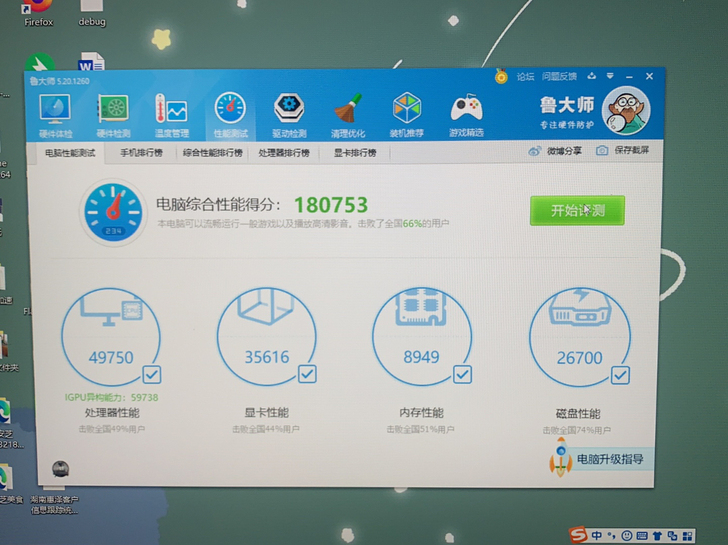Viewport: 728px width, 545px height.
Task: Click the 击败全国49%用户 text under processor
Action: (111, 429)
